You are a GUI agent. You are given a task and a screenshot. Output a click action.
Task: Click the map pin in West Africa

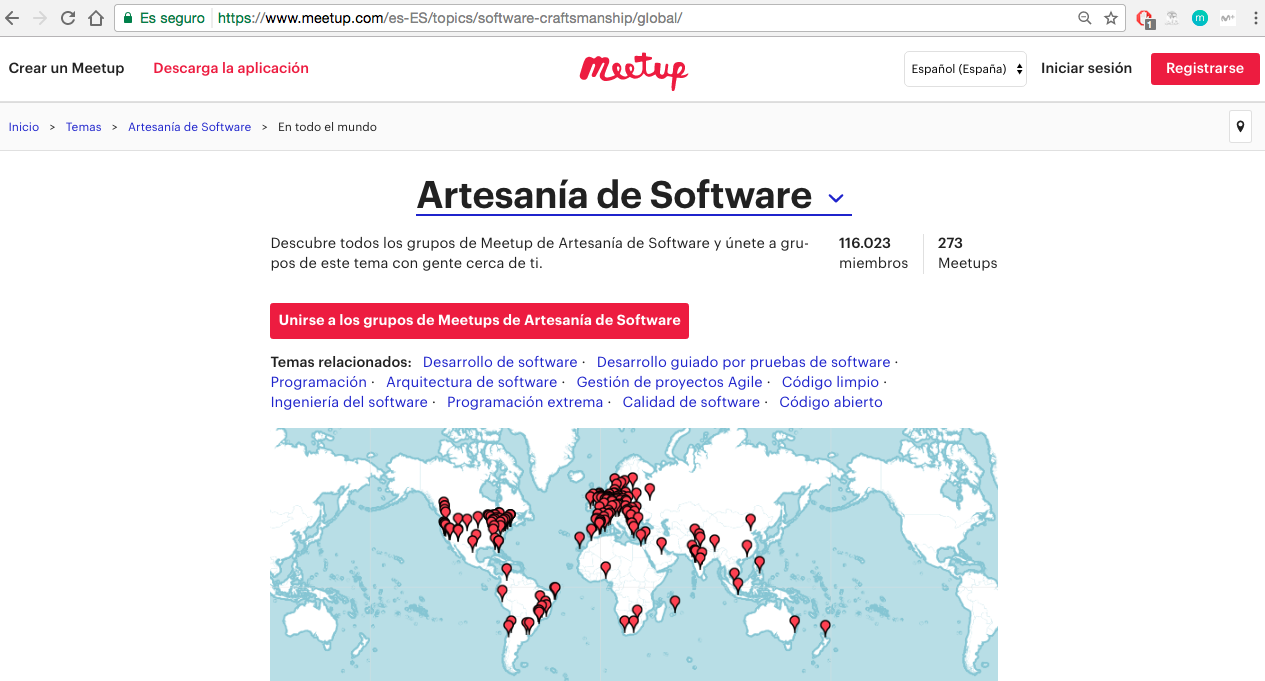605,569
